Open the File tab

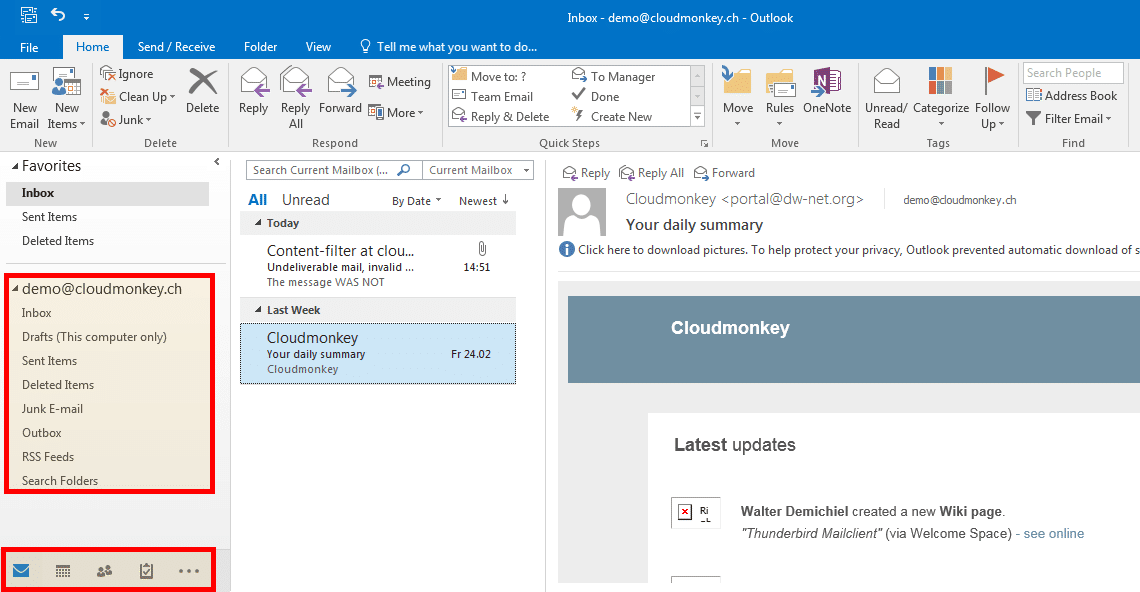click(x=30, y=47)
